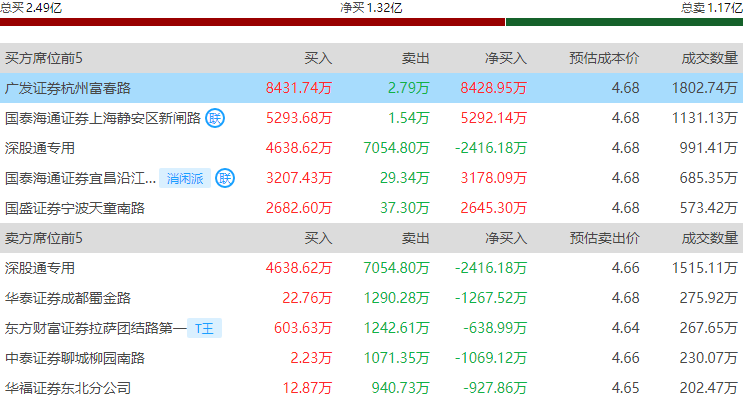
Task: Click the 29.34万 sell amount
Action: [405, 178]
